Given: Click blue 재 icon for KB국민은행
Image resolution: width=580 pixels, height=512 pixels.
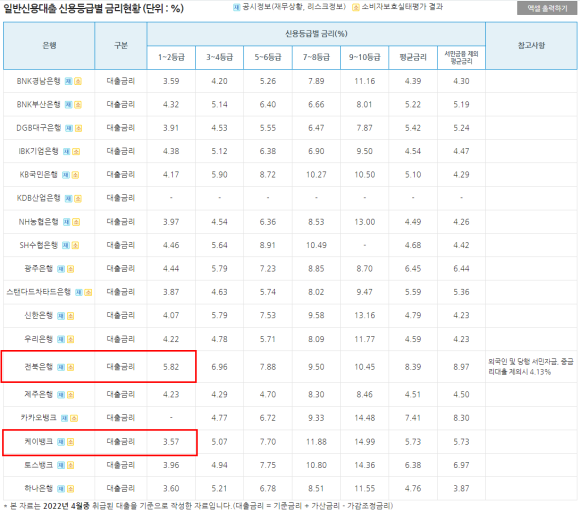Looking at the screenshot, I should click(66, 175).
